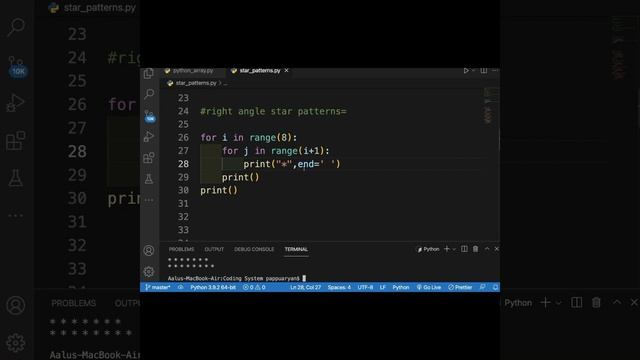
Task: Click the comment '#right angle star patterns='
Action: (x=273, y=111)
